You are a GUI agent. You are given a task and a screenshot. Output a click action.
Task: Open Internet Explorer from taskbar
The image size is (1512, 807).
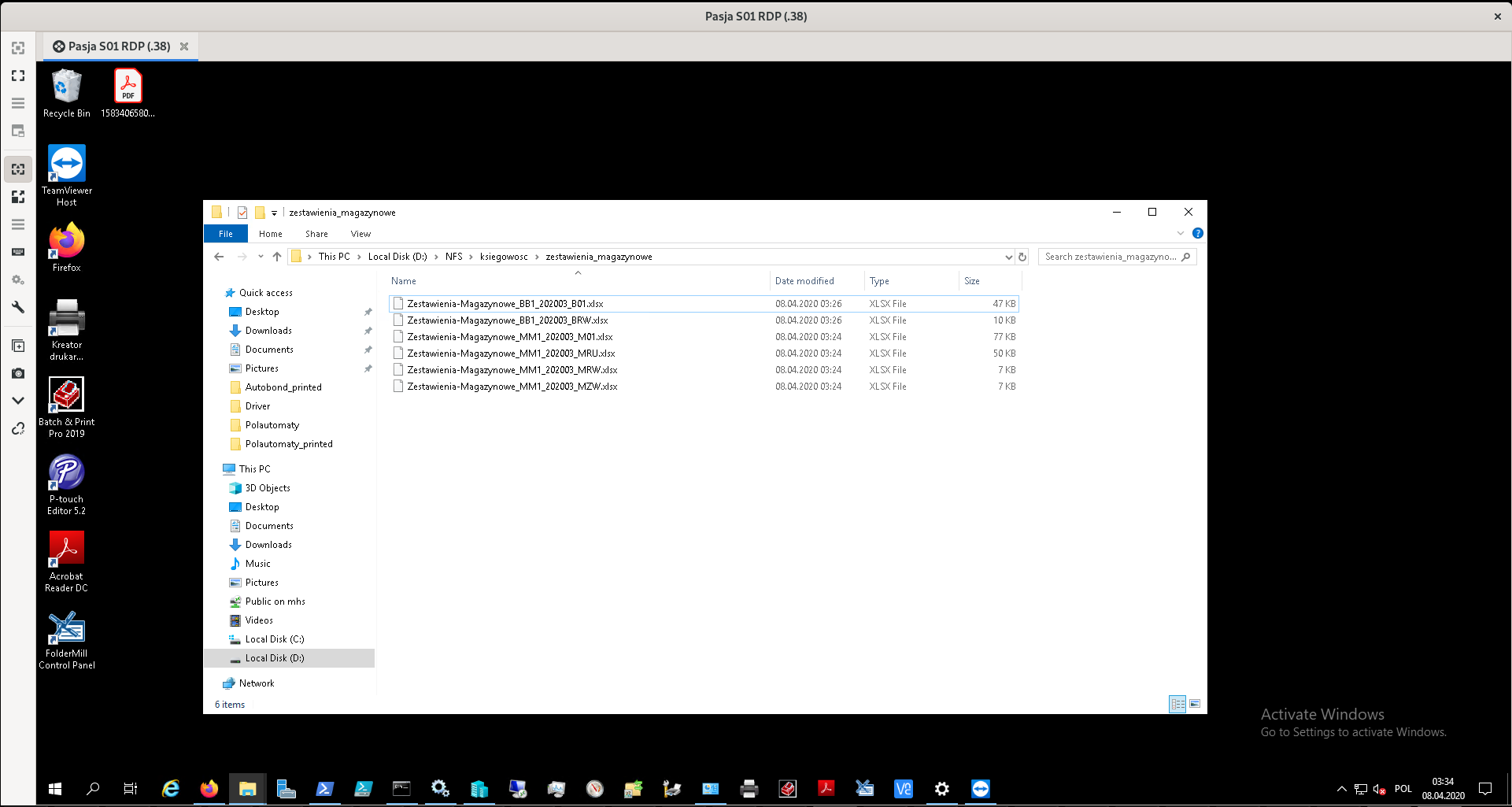pos(170,788)
